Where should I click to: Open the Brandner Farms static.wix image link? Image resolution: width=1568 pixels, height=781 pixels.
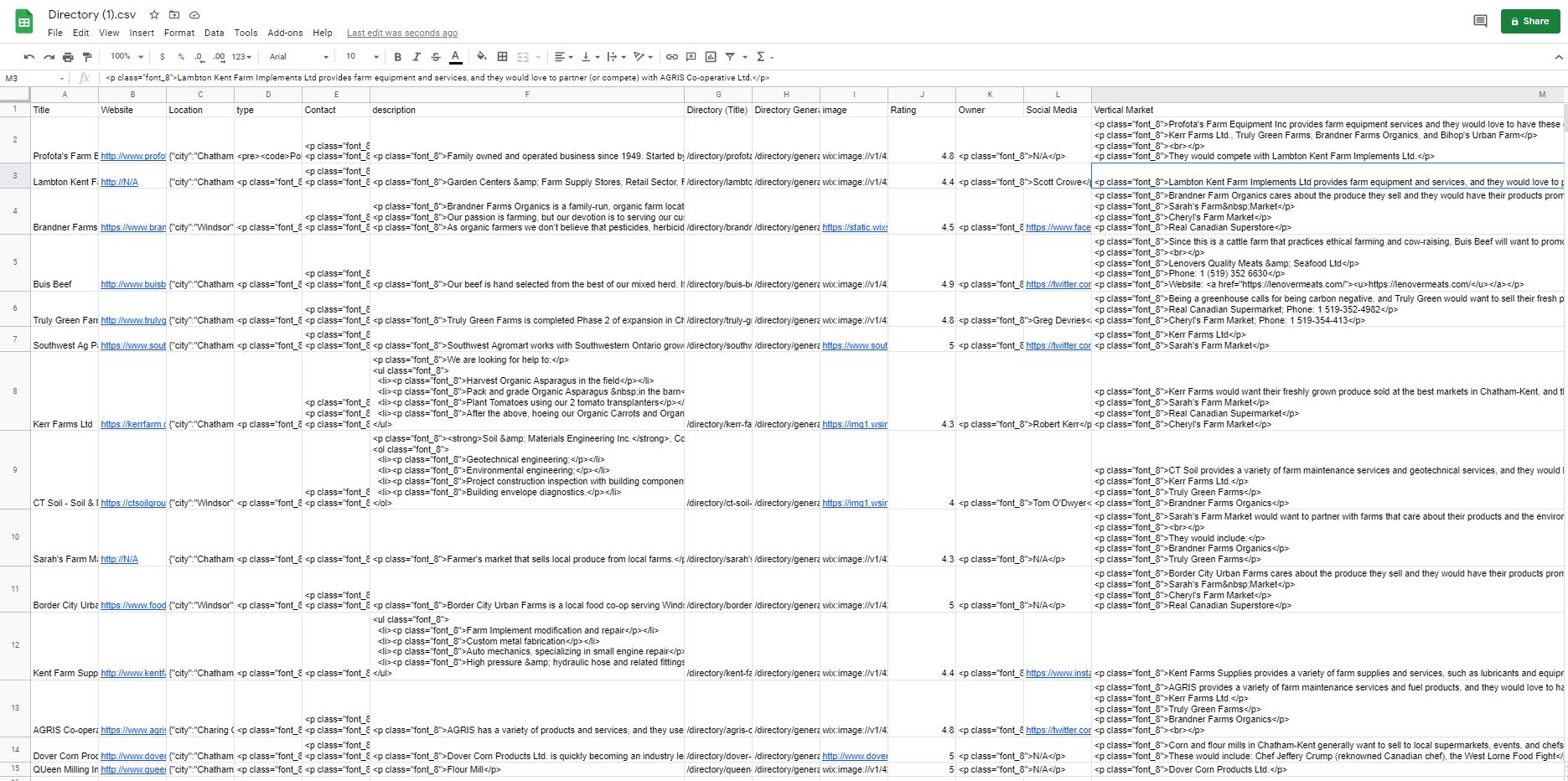click(855, 227)
